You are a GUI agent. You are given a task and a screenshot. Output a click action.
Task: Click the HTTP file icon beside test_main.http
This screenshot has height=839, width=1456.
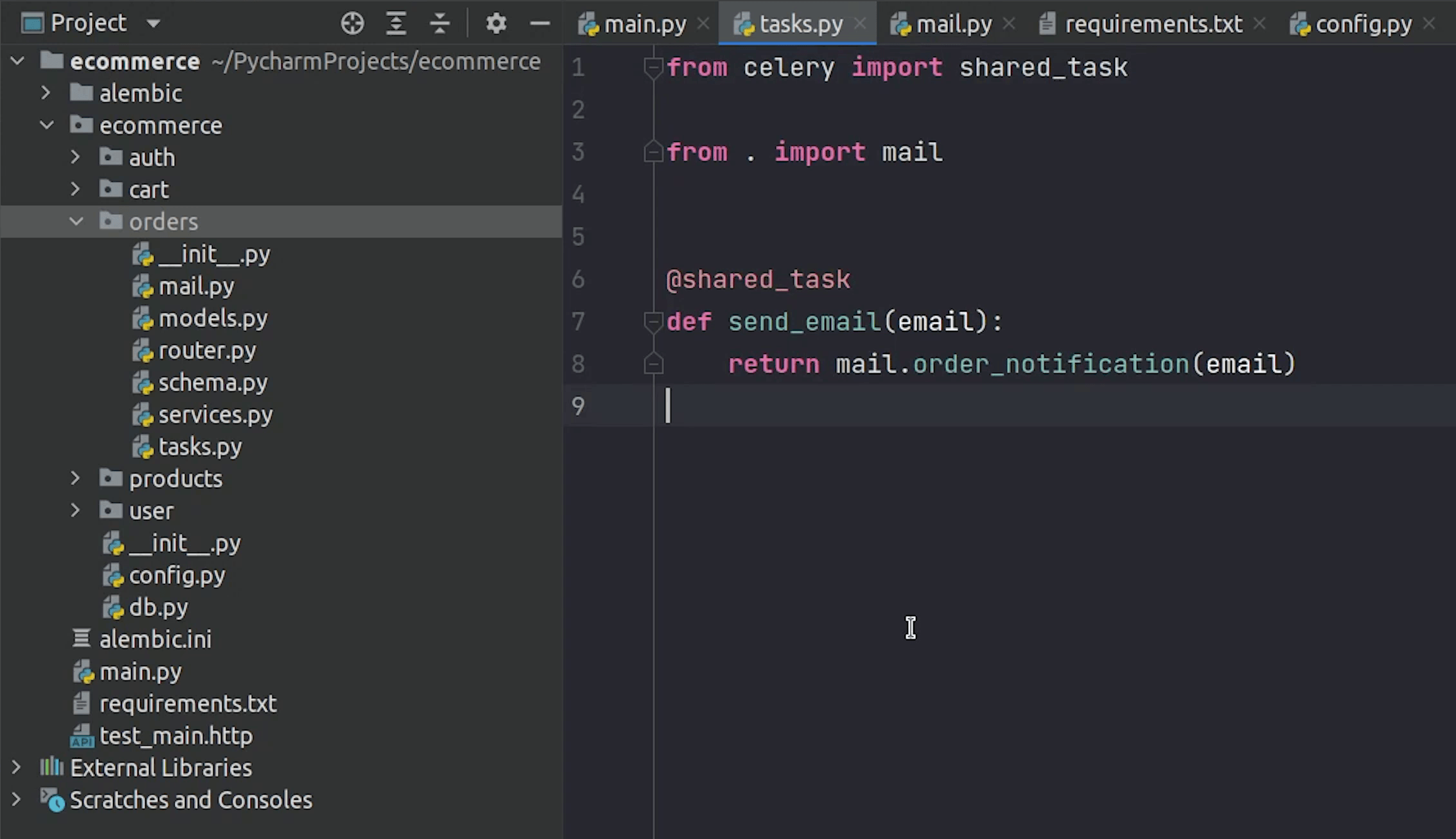[x=82, y=736]
